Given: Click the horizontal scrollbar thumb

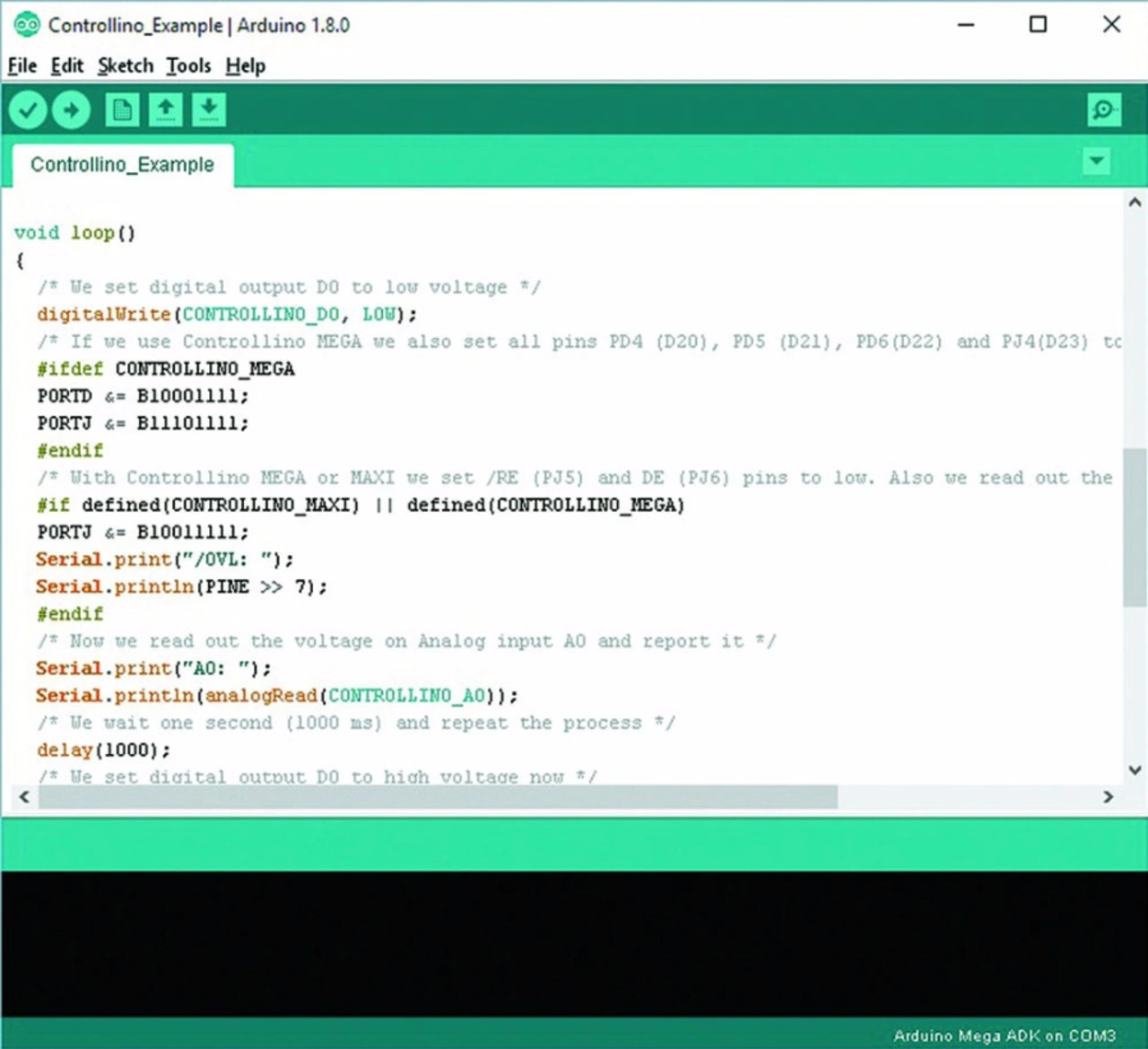Looking at the screenshot, I should click(438, 797).
